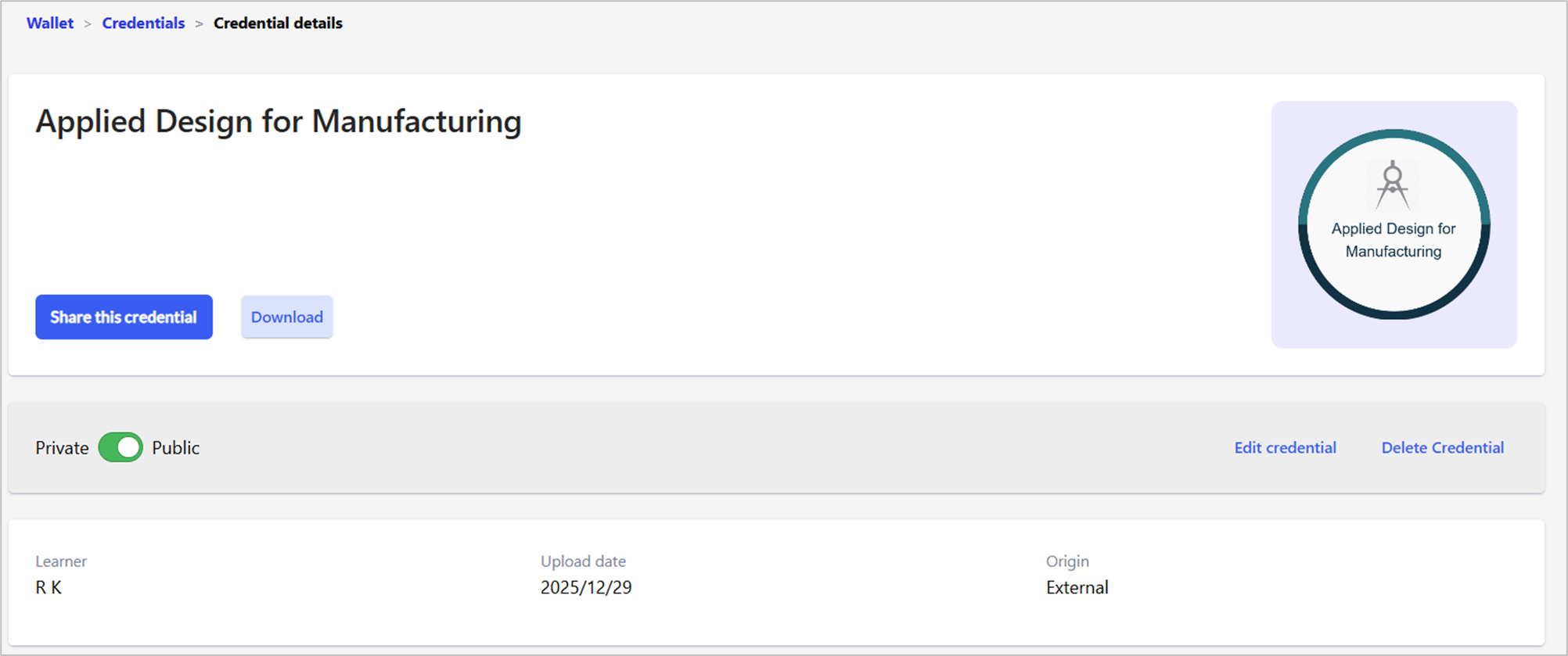This screenshot has height=656, width=1568.
Task: Click the upload date value 2025/12/29
Action: [x=586, y=588]
